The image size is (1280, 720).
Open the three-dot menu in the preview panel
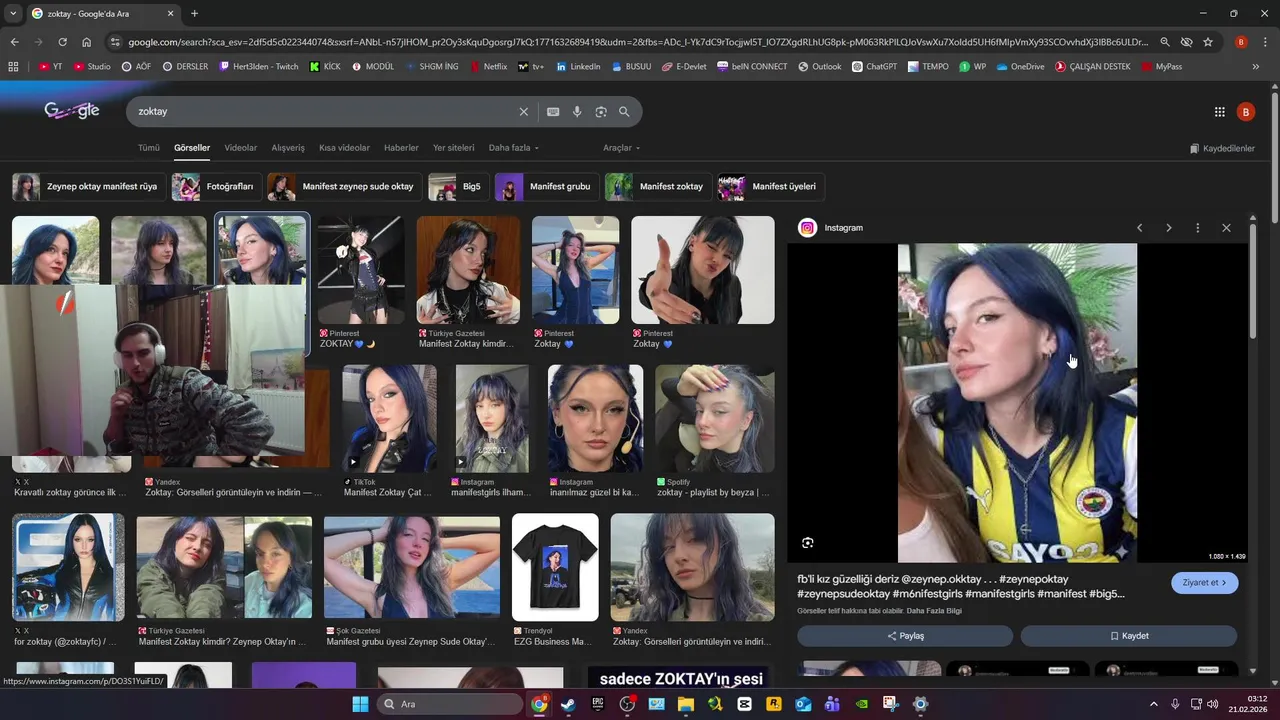click(x=1197, y=228)
